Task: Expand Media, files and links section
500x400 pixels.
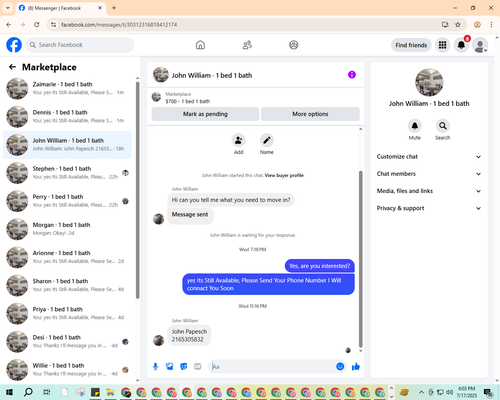Action: (x=429, y=191)
